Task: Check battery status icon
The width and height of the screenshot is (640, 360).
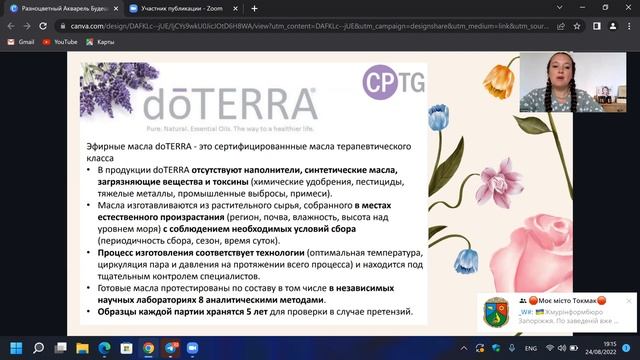Action: tap(573, 348)
